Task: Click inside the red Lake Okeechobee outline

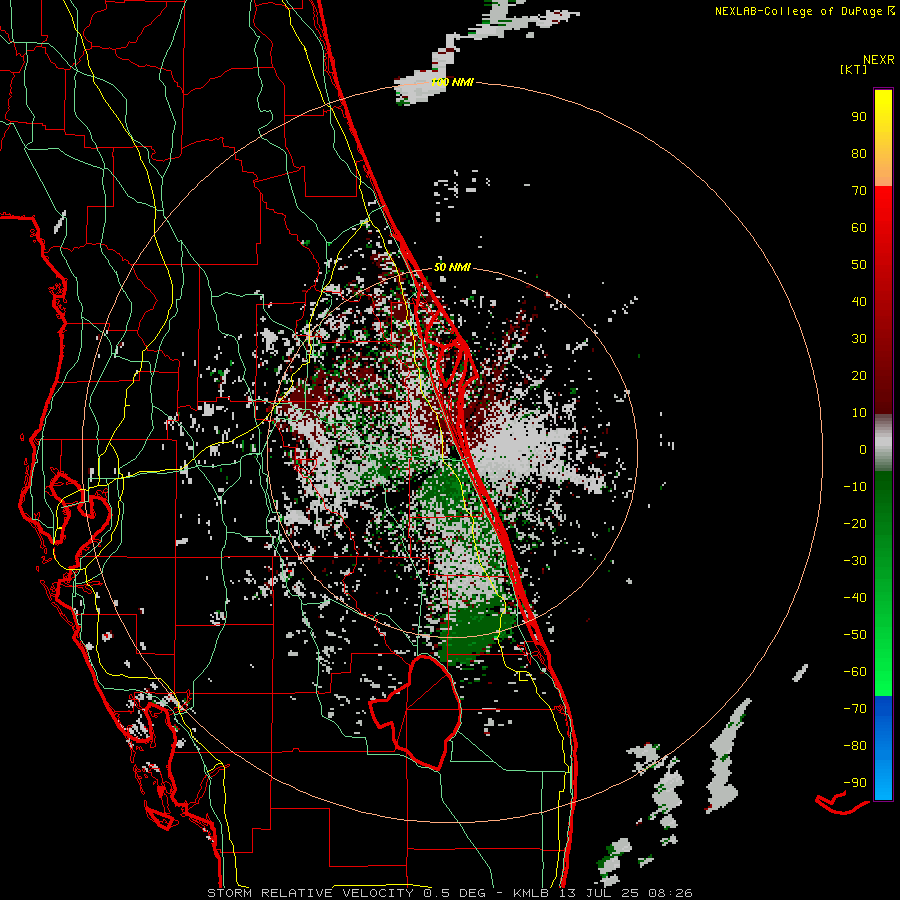Action: pyautogui.click(x=428, y=712)
